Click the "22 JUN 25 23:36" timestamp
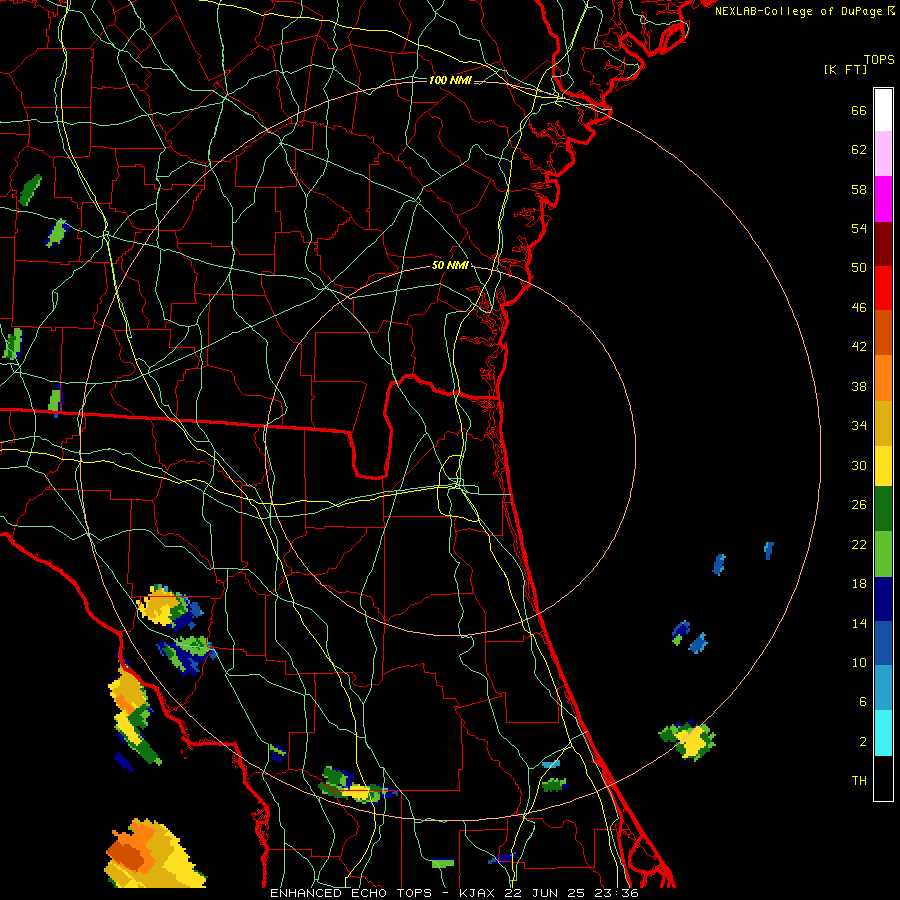This screenshot has width=900, height=900. [x=572, y=893]
